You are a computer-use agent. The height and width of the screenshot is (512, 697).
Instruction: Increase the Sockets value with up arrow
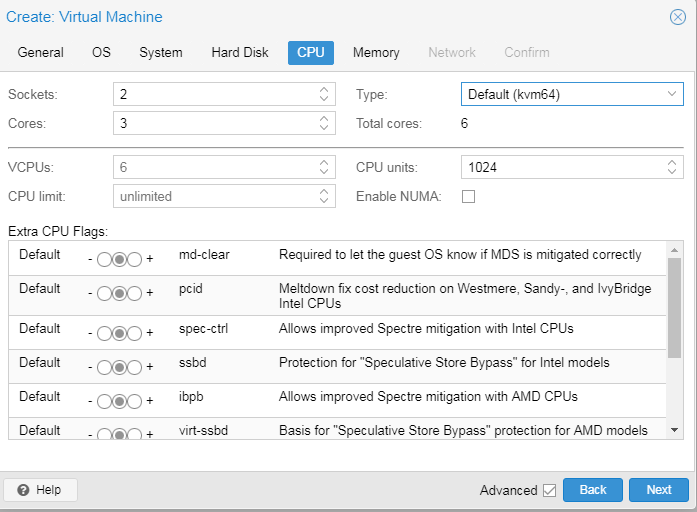tap(324, 89)
